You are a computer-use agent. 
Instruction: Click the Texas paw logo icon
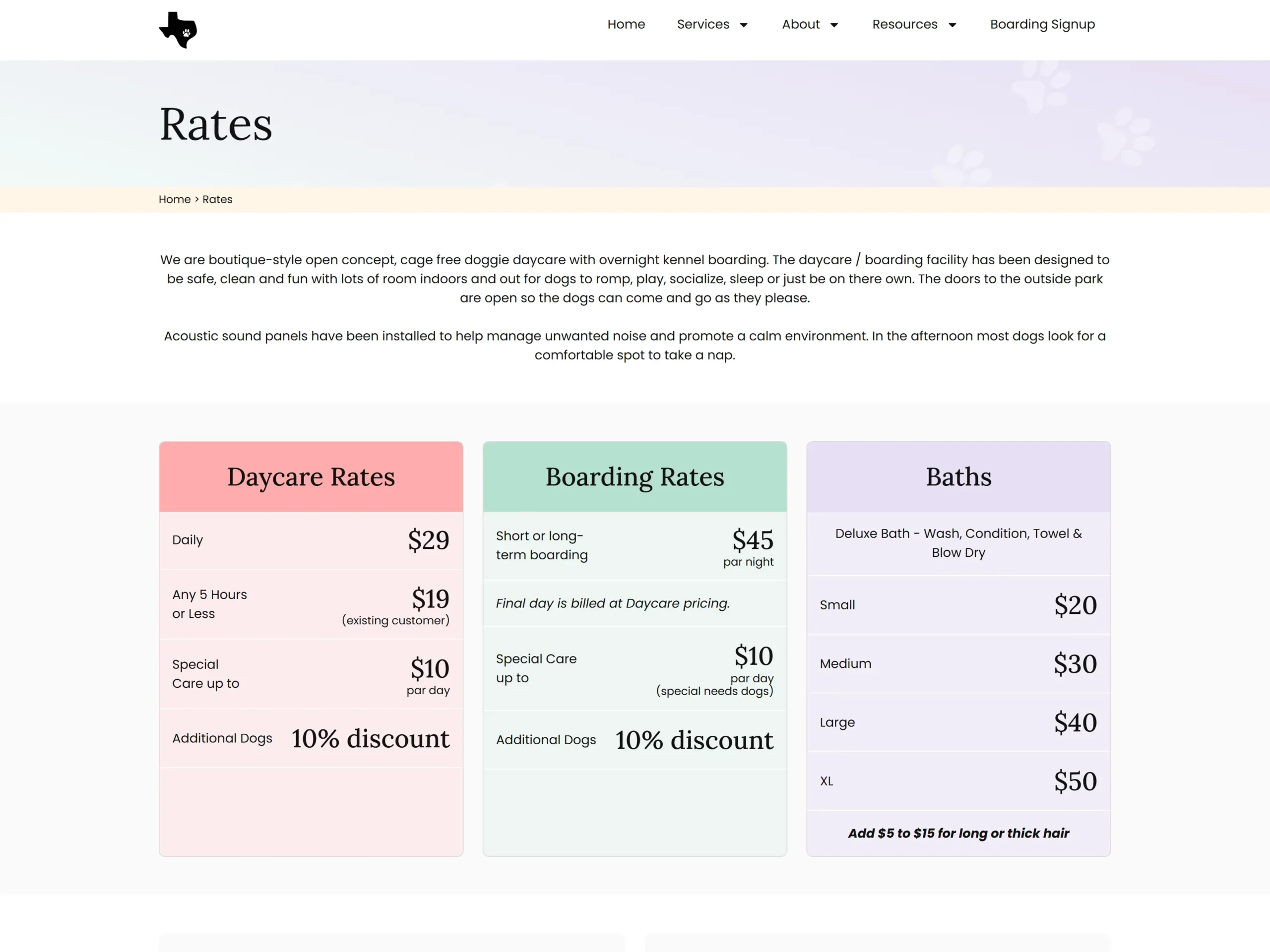[x=178, y=30]
